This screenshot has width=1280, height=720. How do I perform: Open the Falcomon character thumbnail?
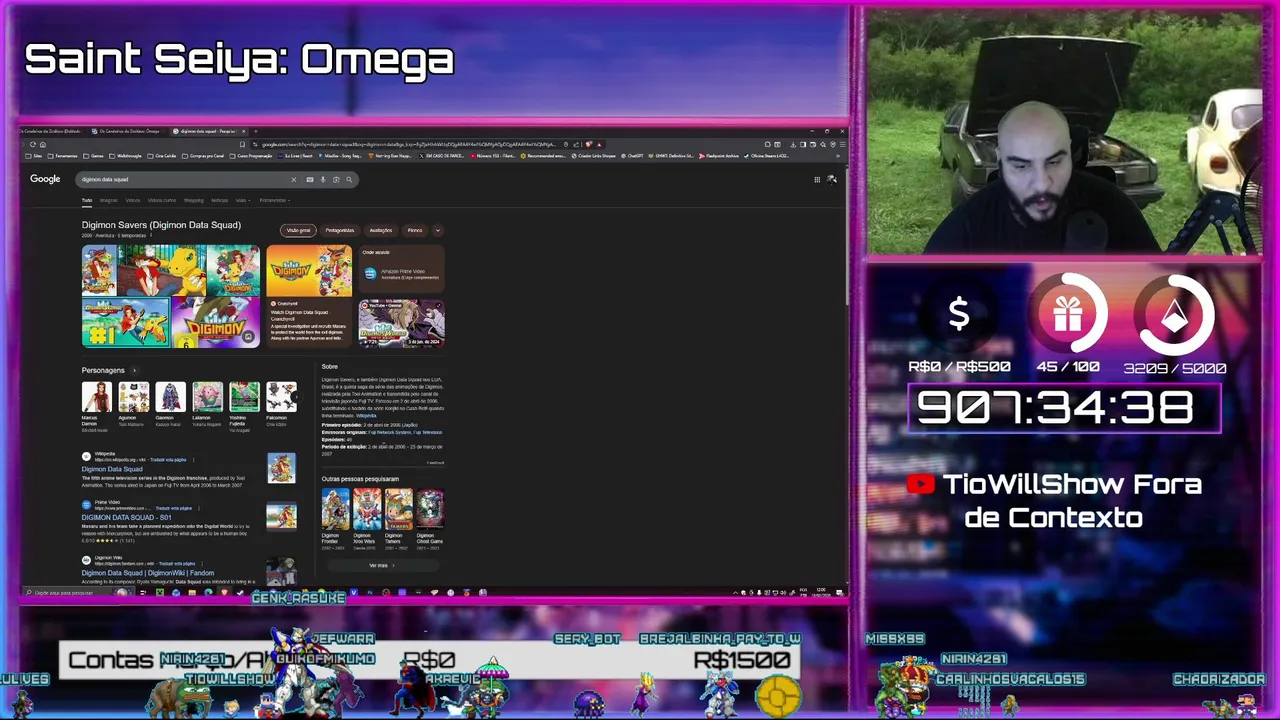pos(281,397)
